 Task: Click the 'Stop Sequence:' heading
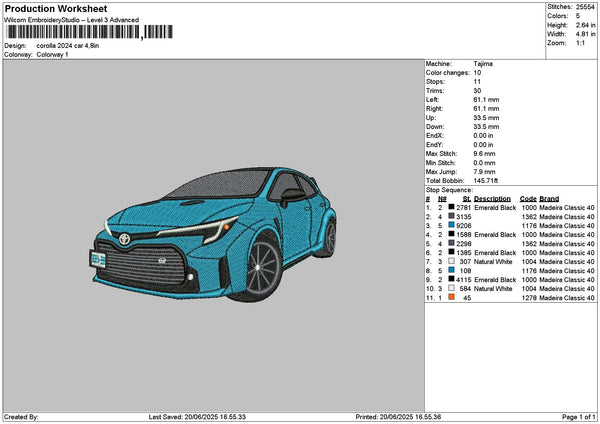449,190
